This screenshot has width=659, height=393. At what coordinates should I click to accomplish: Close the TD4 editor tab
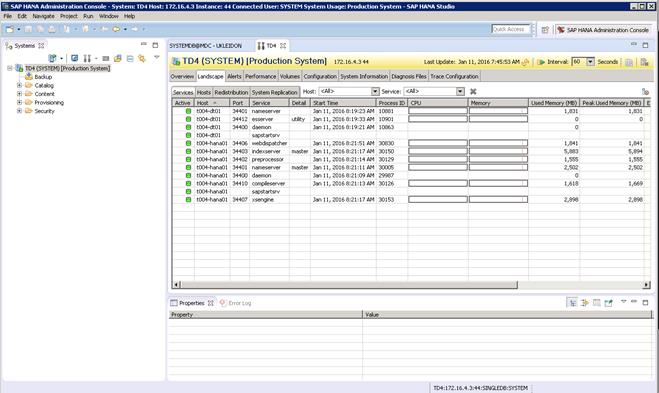(x=283, y=45)
